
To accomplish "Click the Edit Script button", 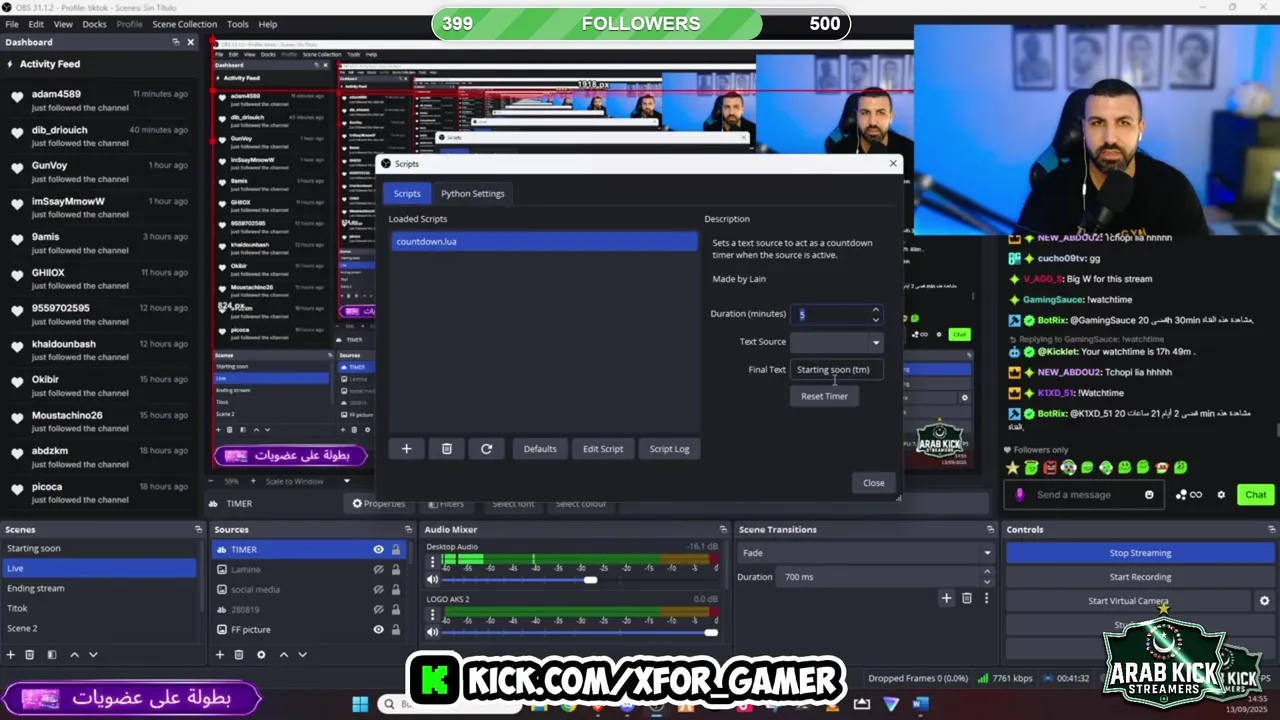I will point(603,449).
